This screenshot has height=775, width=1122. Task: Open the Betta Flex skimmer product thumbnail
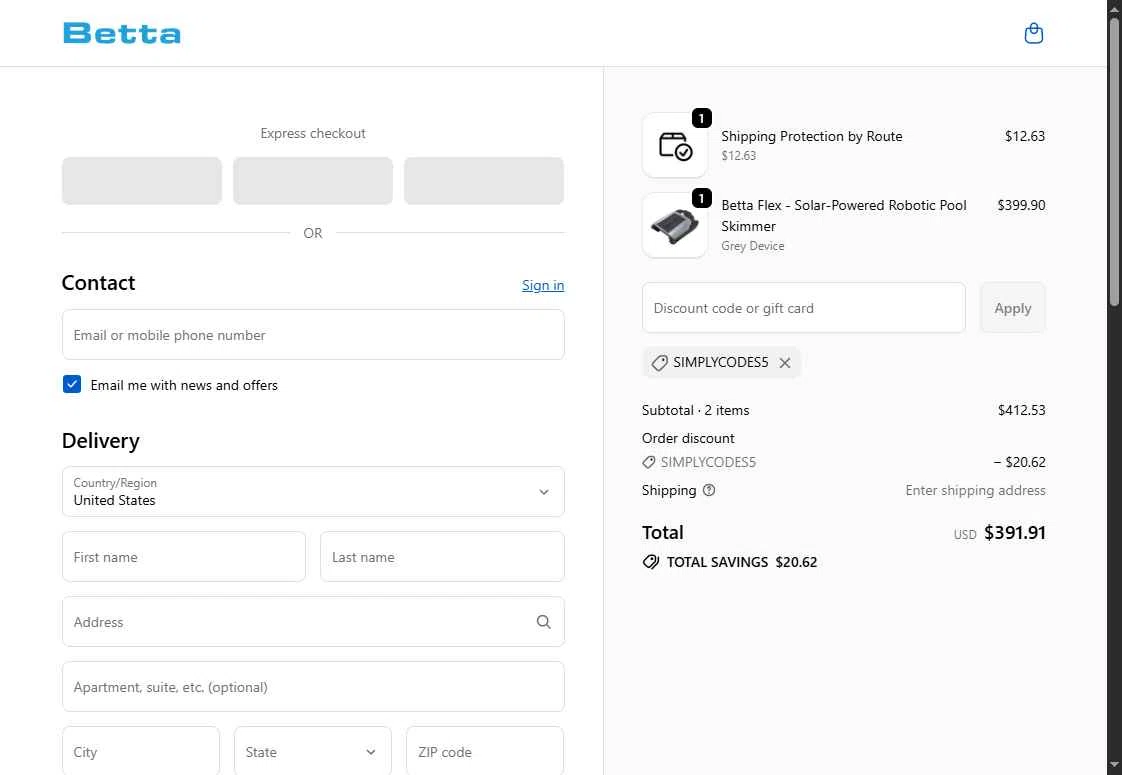[x=675, y=225]
